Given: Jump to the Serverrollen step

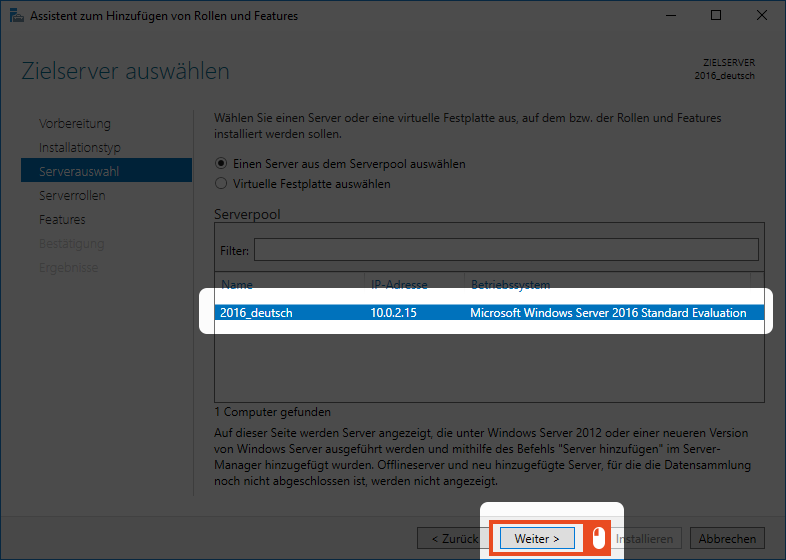Looking at the screenshot, I should pyautogui.click(x=72, y=196).
